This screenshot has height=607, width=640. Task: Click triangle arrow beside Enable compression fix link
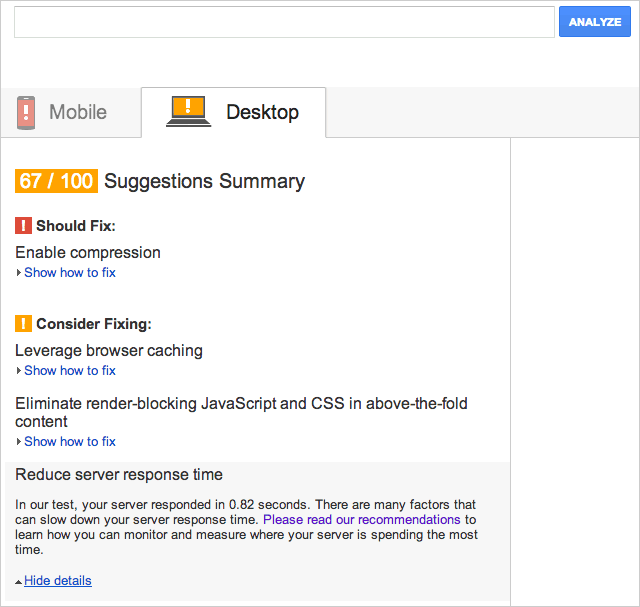pos(18,273)
